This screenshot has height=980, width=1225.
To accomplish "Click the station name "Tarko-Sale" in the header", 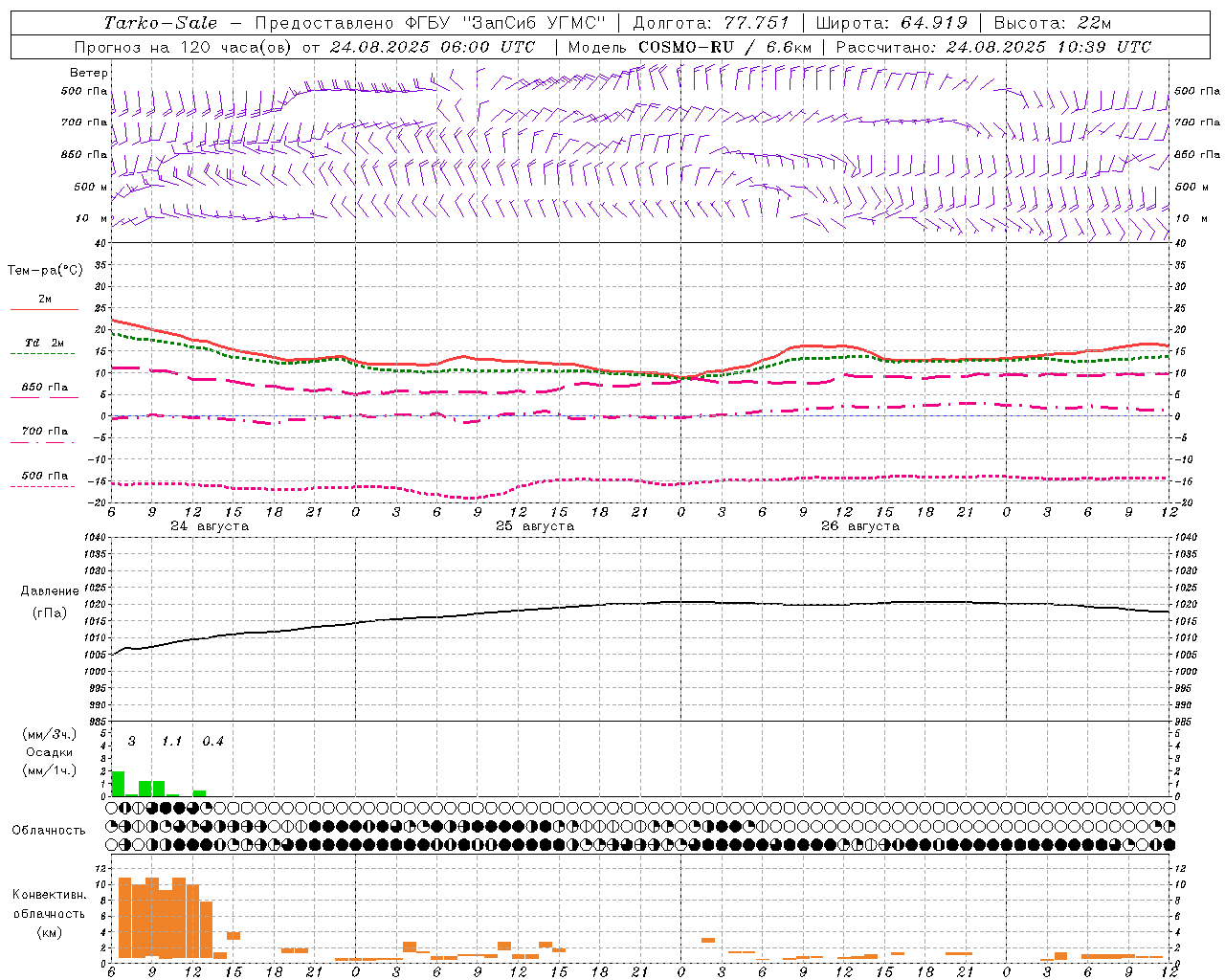I will [x=160, y=23].
